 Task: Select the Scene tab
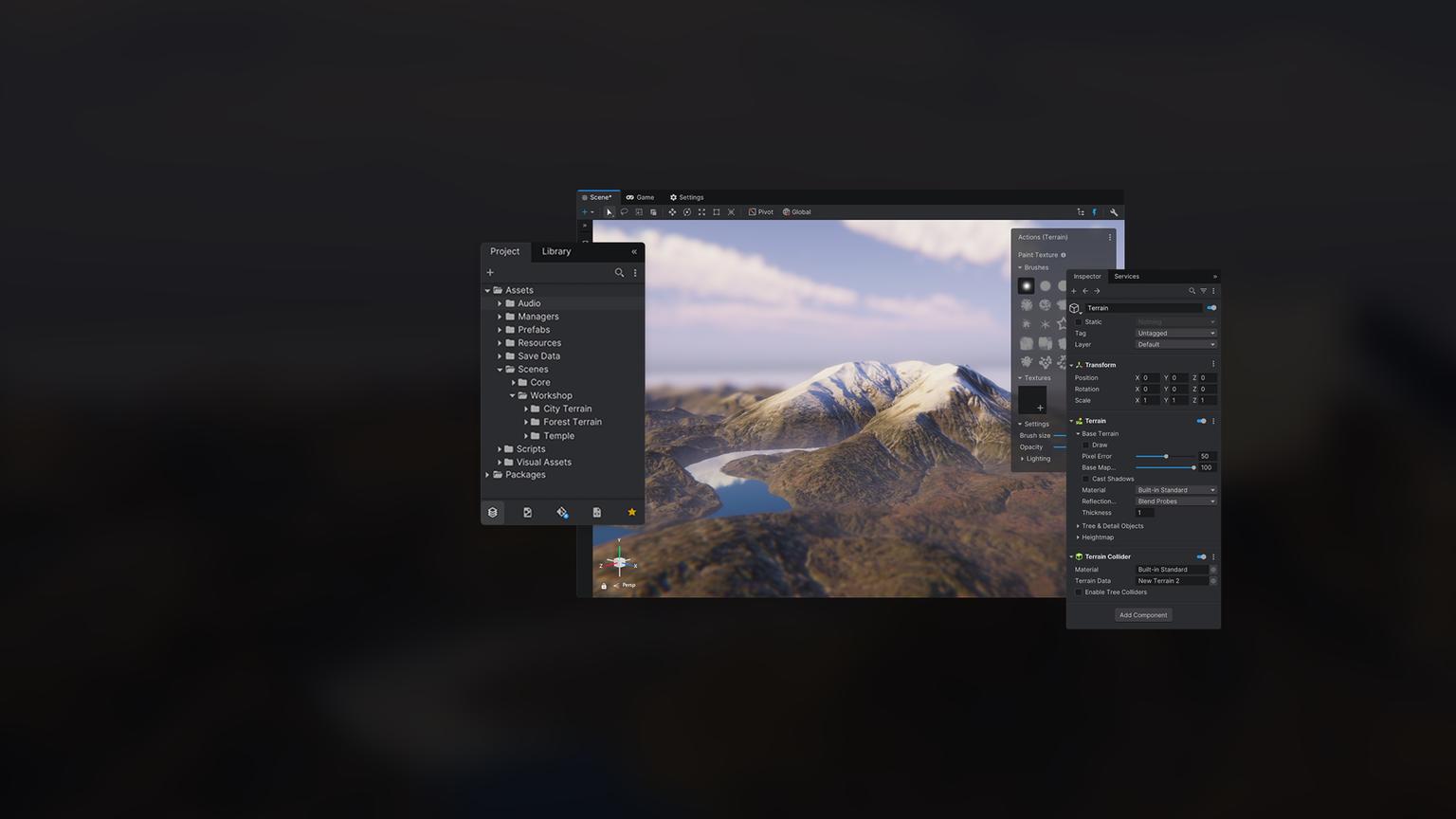(x=597, y=198)
